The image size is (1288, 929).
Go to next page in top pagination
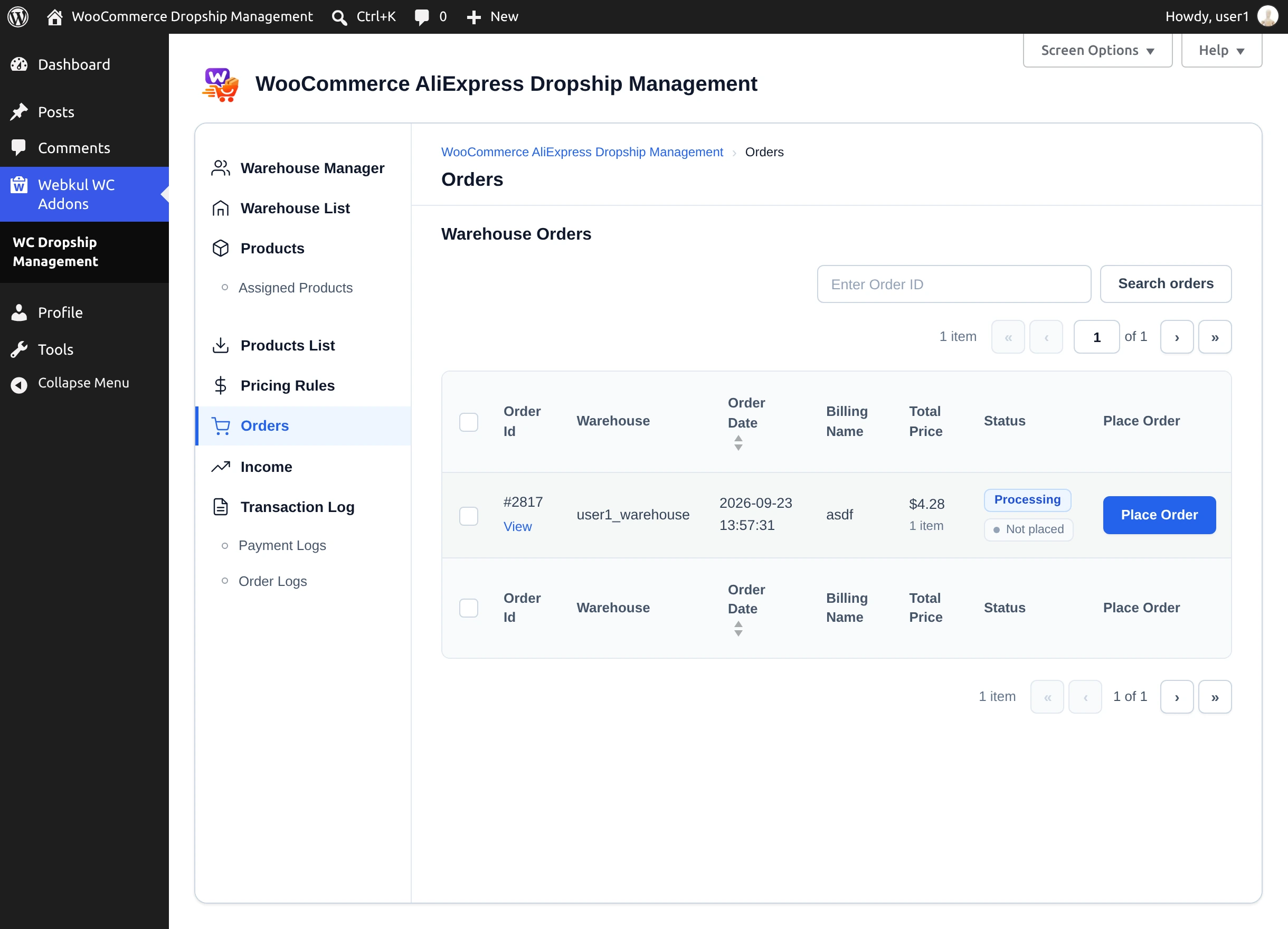coord(1177,337)
